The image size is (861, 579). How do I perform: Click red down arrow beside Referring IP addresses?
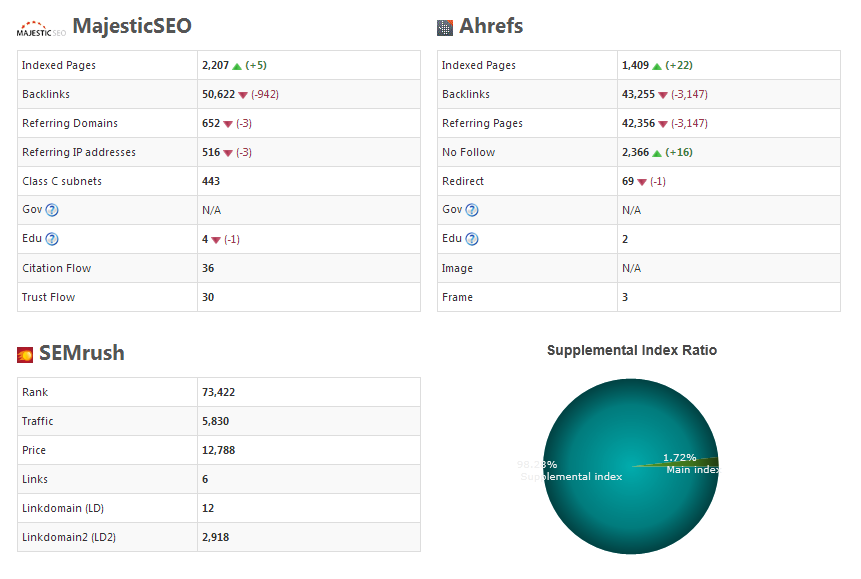coord(228,153)
